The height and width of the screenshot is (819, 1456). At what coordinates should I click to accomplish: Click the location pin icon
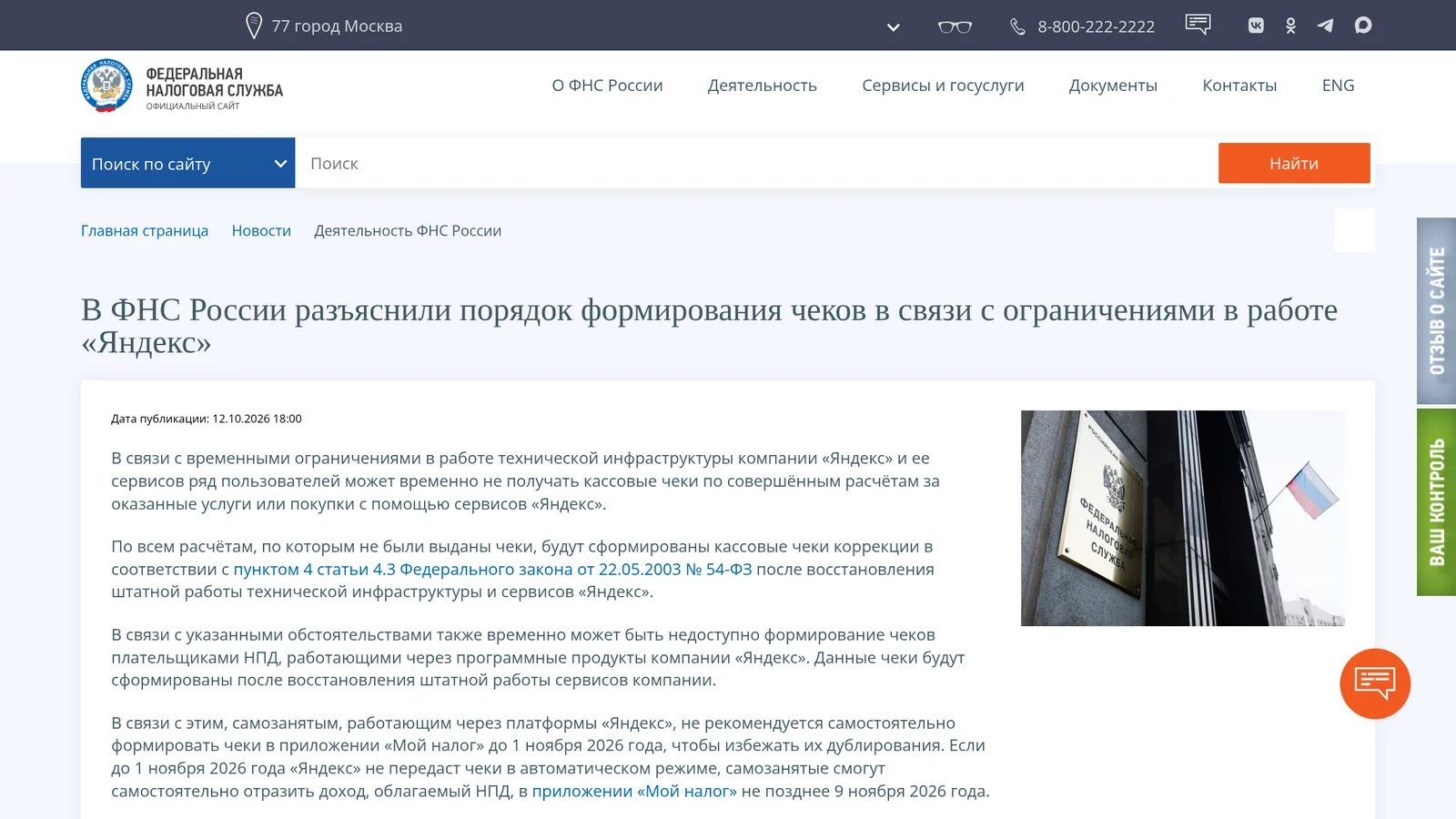[254, 25]
